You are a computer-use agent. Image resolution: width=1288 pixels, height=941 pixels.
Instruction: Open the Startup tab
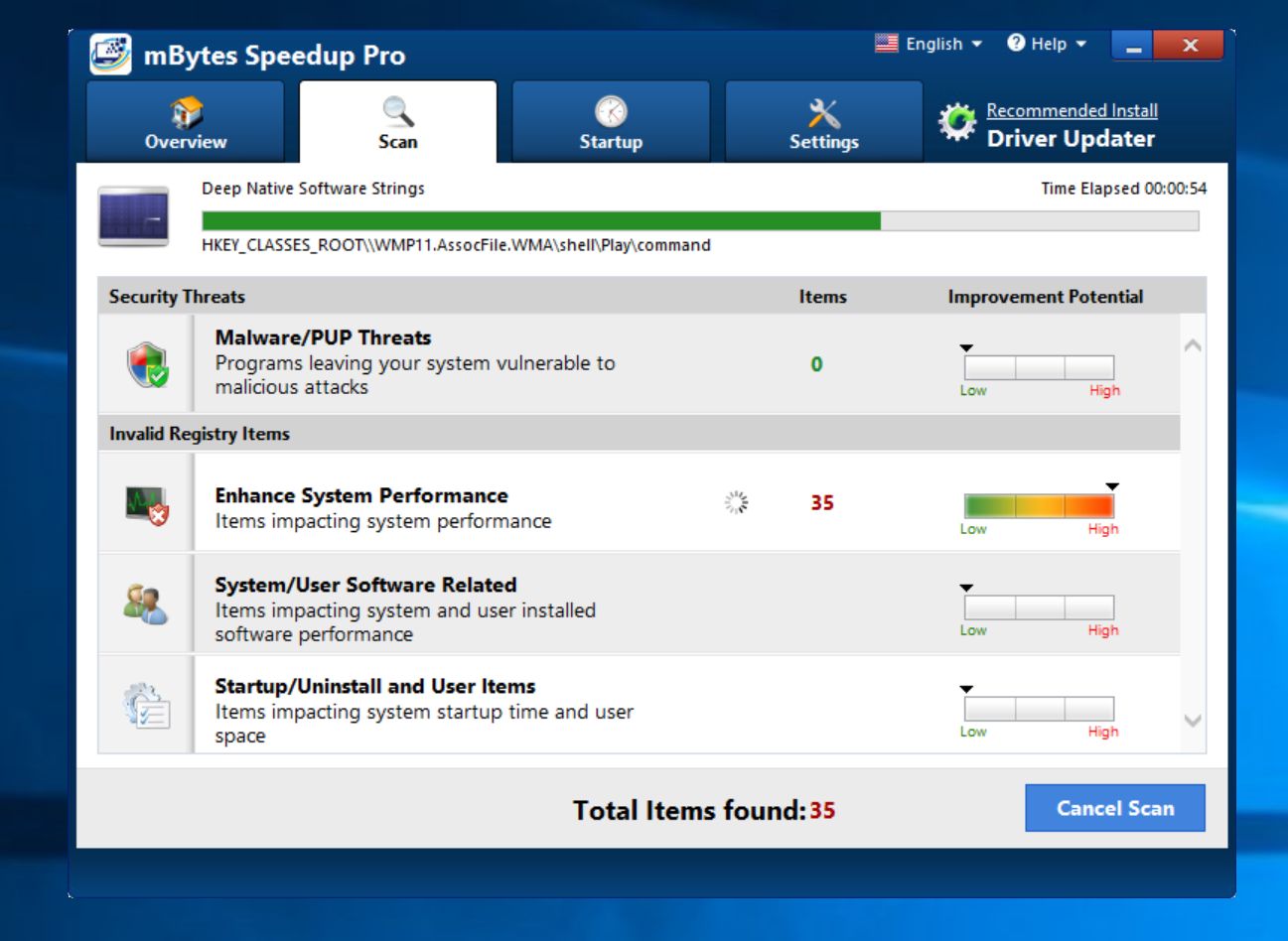click(611, 122)
